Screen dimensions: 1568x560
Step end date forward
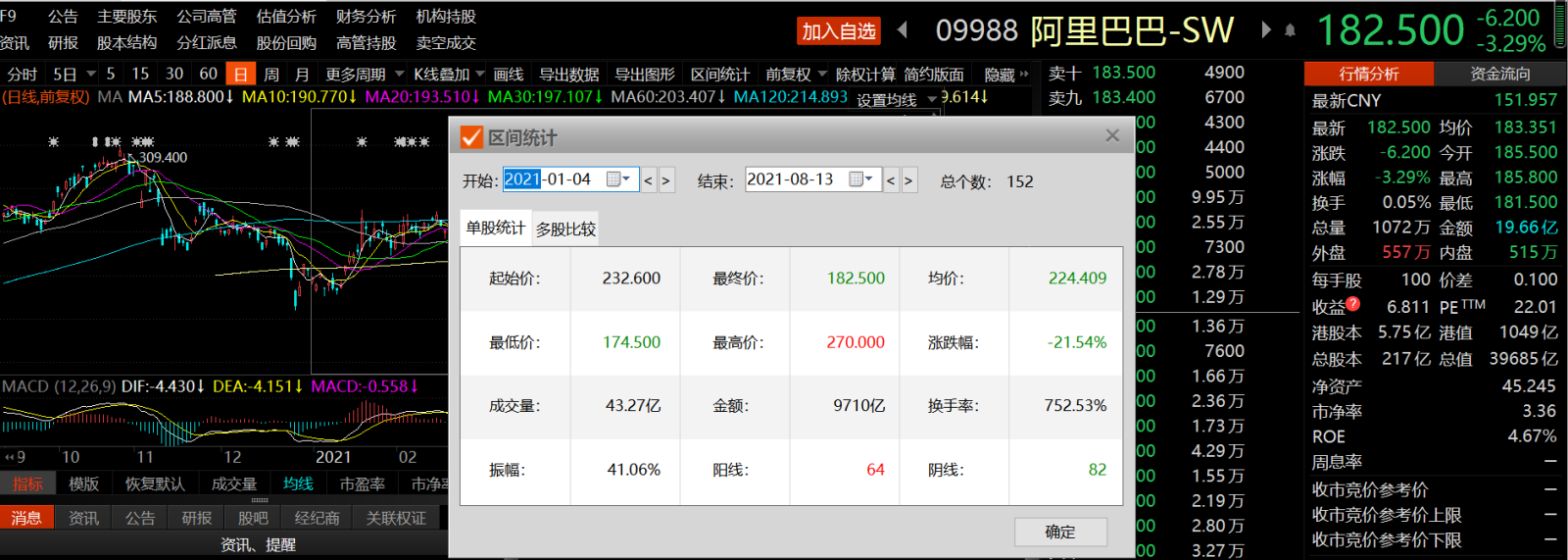(908, 180)
